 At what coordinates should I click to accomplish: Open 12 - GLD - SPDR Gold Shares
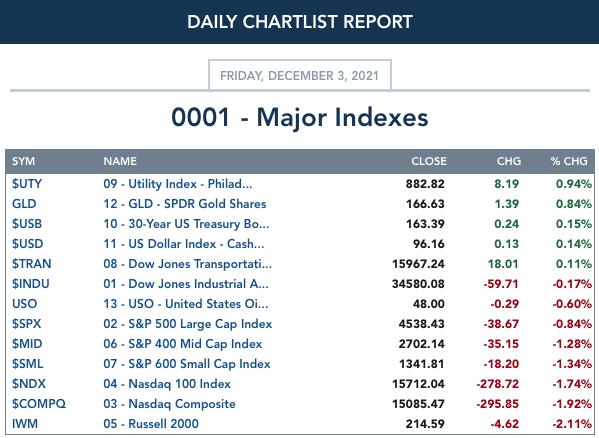(x=185, y=204)
